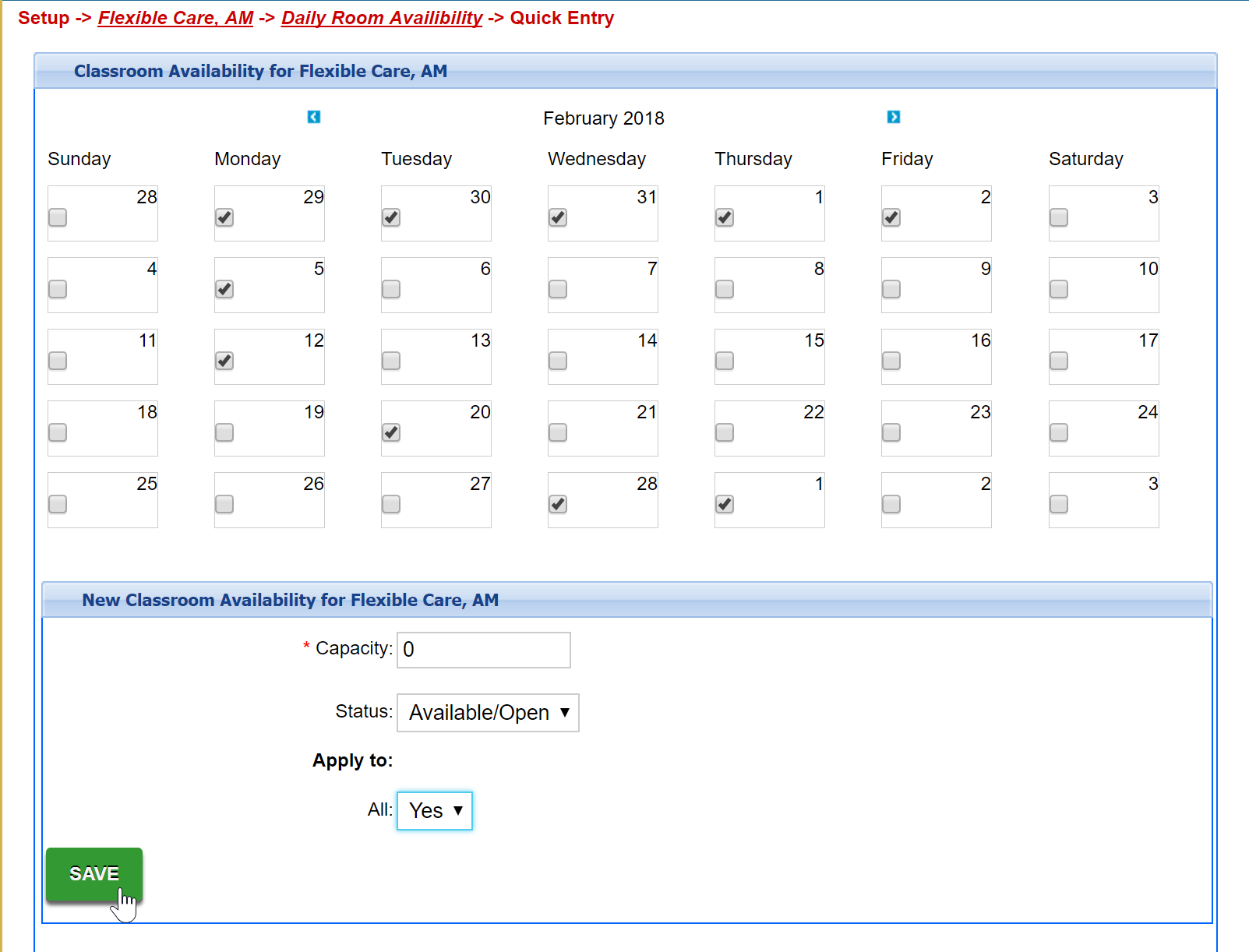Check the Friday 23 checkbox
The width and height of the screenshot is (1249, 952).
coord(891,432)
